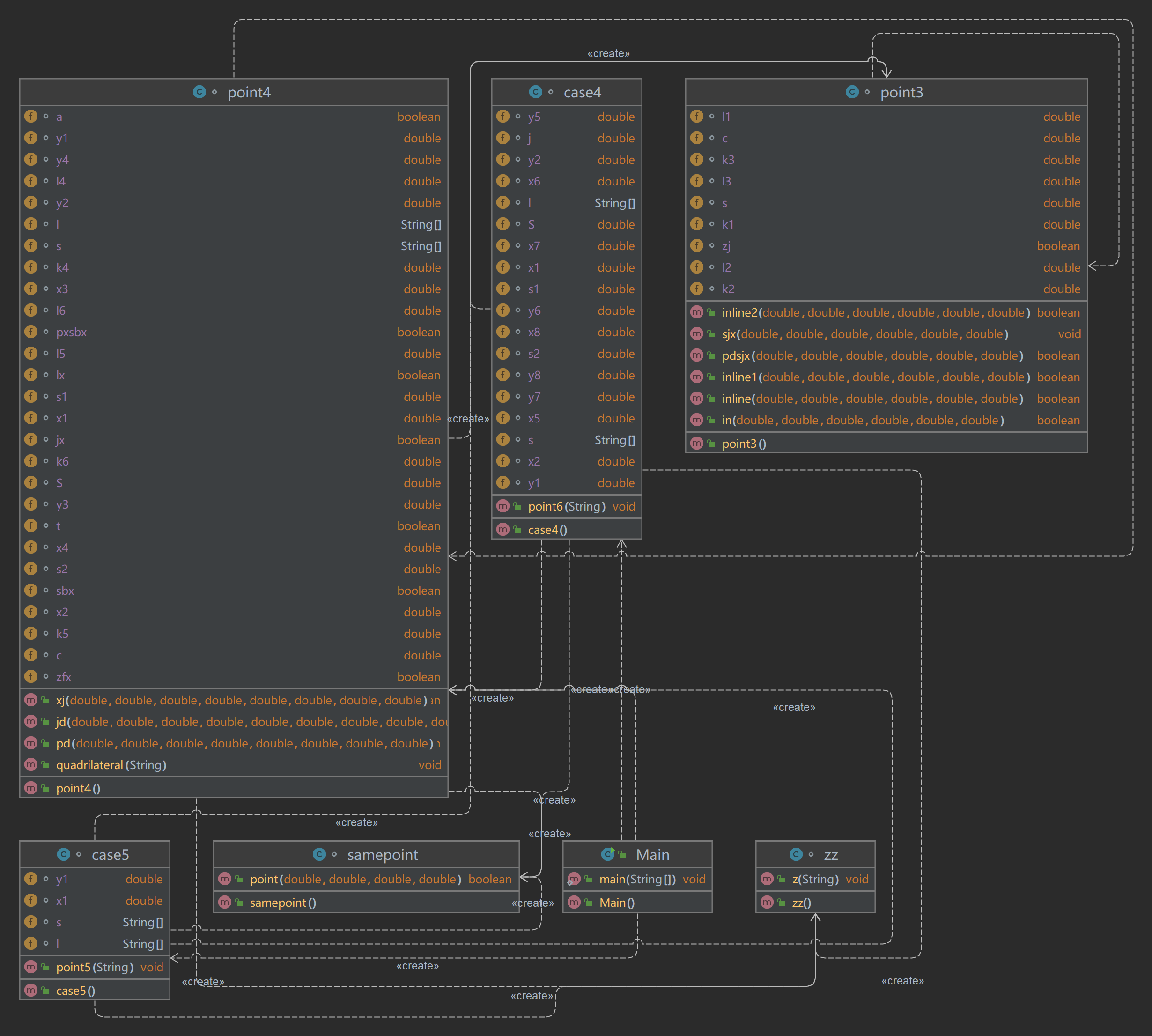Select the point6(String) method
1152x1036 pixels.
click(x=566, y=506)
